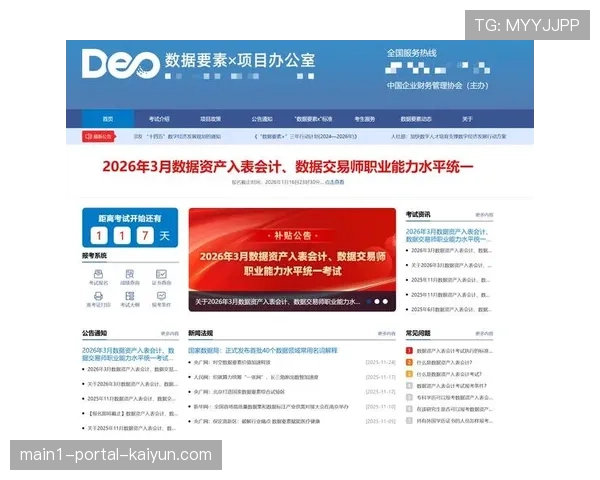Click 点击查看 link under the headline
600x480 pixels.
click(334, 182)
